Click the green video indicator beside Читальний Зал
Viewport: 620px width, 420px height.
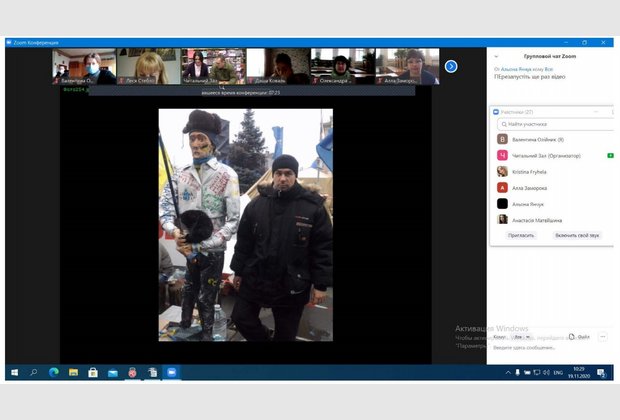point(610,156)
